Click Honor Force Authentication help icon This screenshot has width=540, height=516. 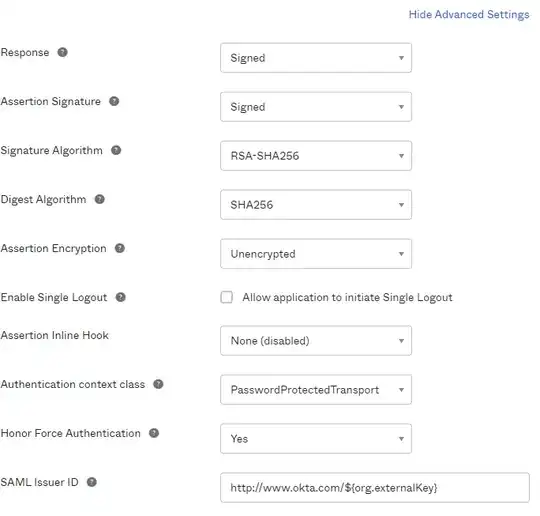(154, 433)
